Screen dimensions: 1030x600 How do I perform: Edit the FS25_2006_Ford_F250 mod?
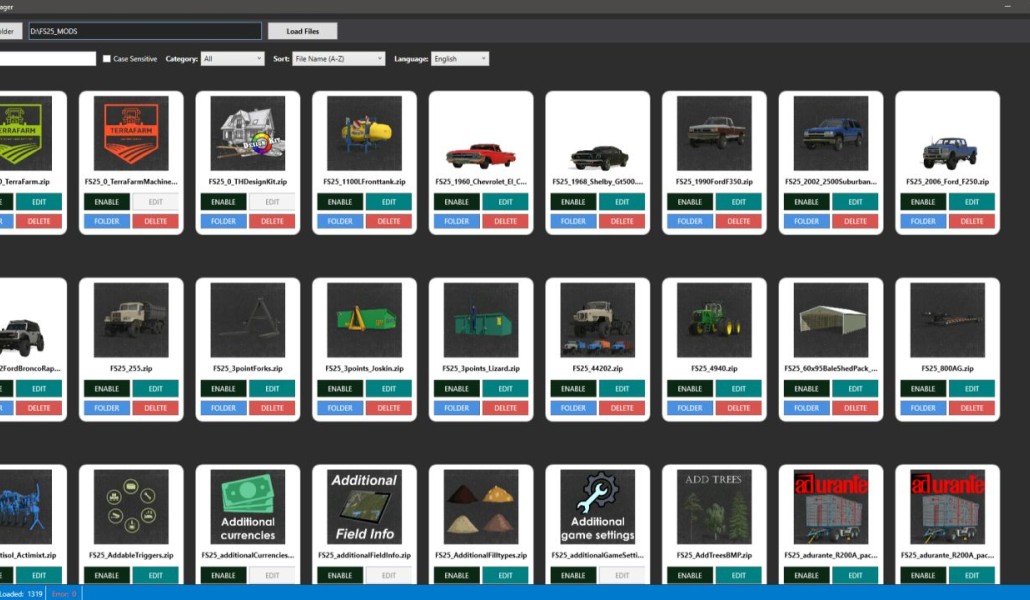point(972,202)
